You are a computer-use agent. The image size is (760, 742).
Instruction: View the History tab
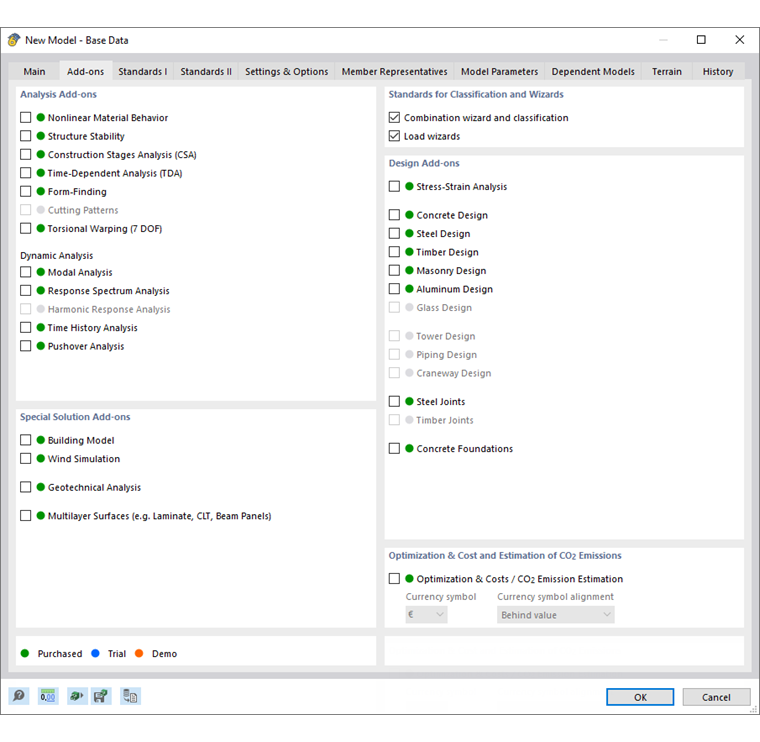[x=718, y=71]
